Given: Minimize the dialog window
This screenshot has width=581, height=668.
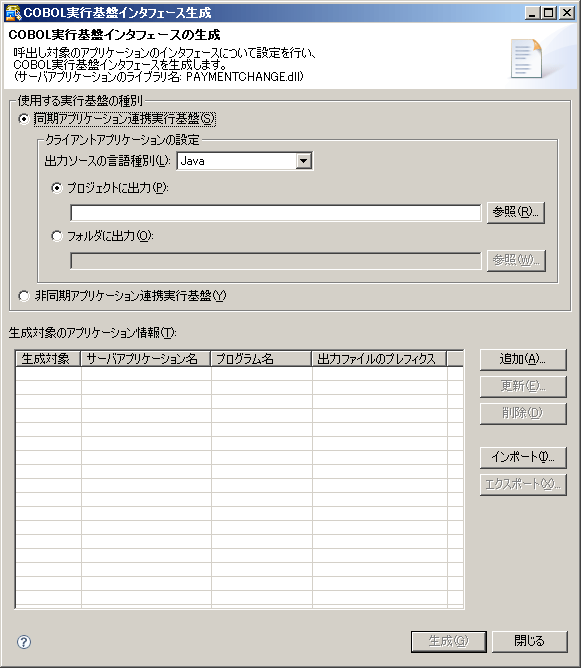Looking at the screenshot, I should pyautogui.click(x=532, y=13).
